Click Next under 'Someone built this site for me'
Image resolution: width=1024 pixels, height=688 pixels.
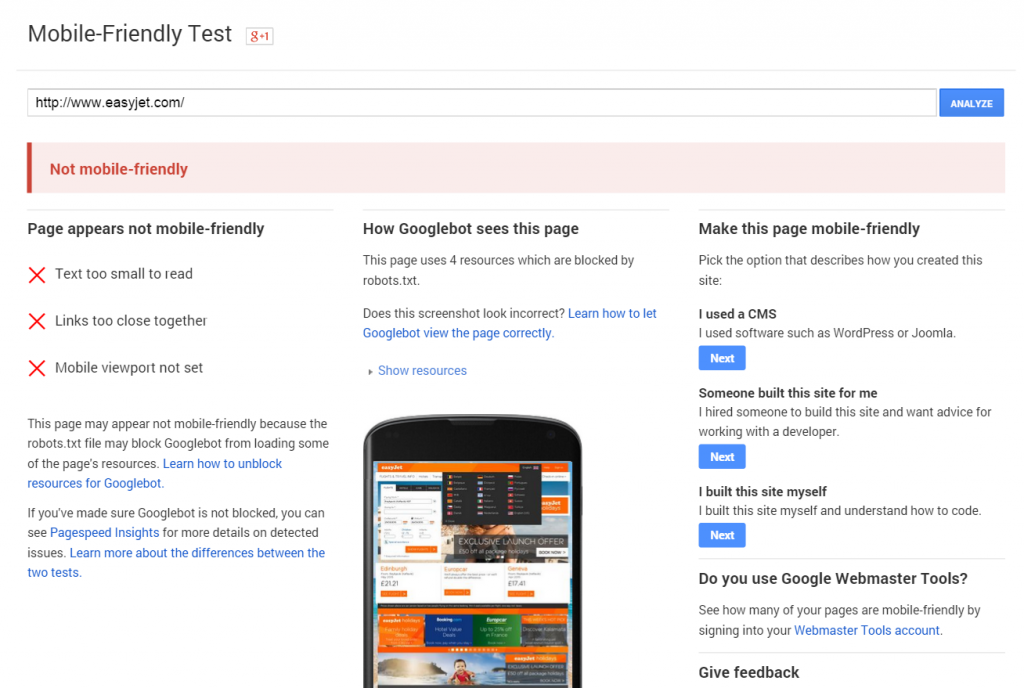[x=721, y=456]
